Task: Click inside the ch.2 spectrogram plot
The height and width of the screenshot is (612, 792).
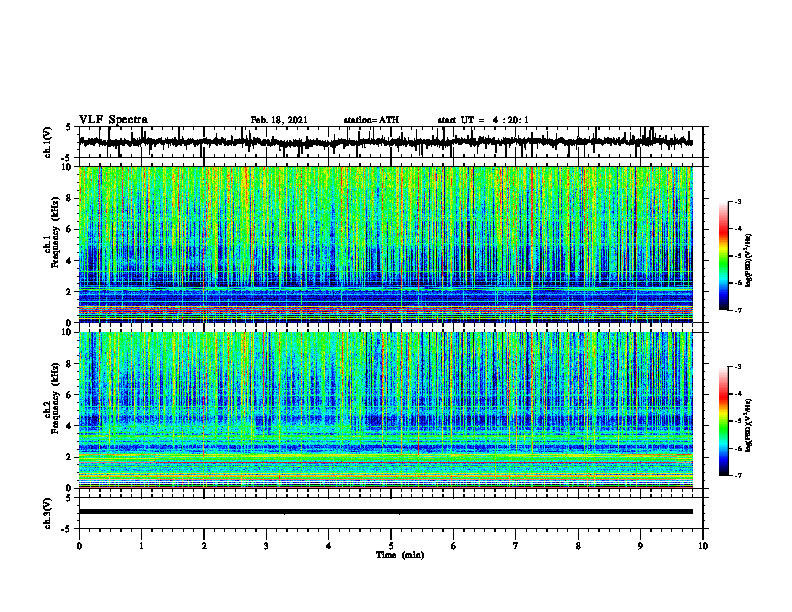Action: [x=385, y=410]
